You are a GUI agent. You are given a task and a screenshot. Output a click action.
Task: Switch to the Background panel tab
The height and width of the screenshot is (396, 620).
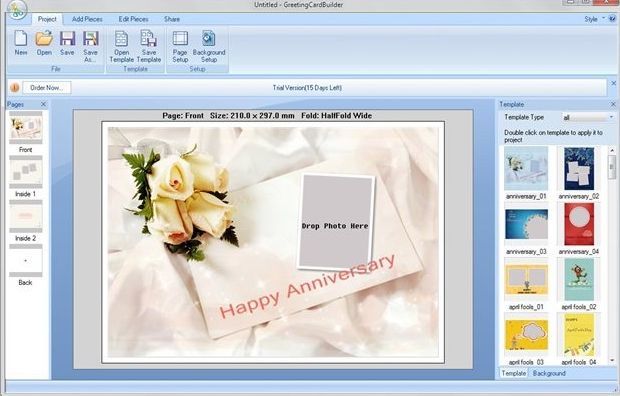point(549,373)
